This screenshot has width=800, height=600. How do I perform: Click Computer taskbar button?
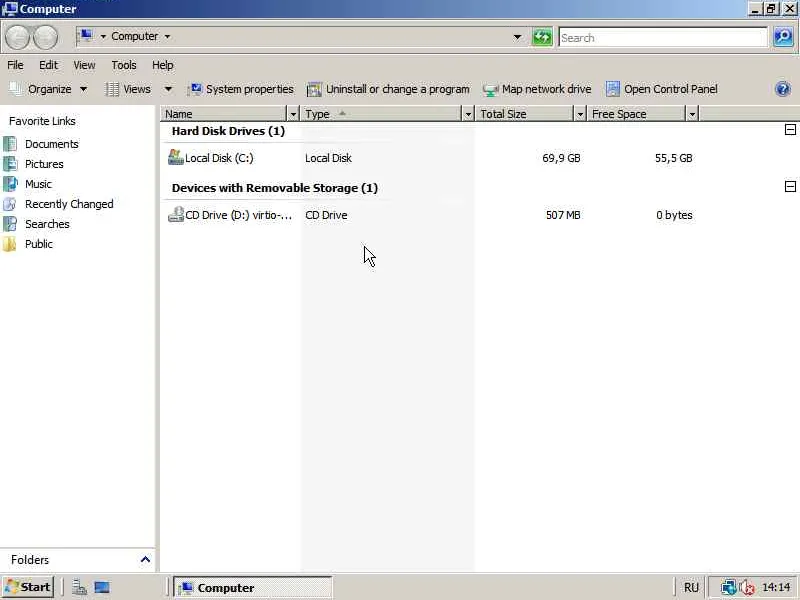253,588
